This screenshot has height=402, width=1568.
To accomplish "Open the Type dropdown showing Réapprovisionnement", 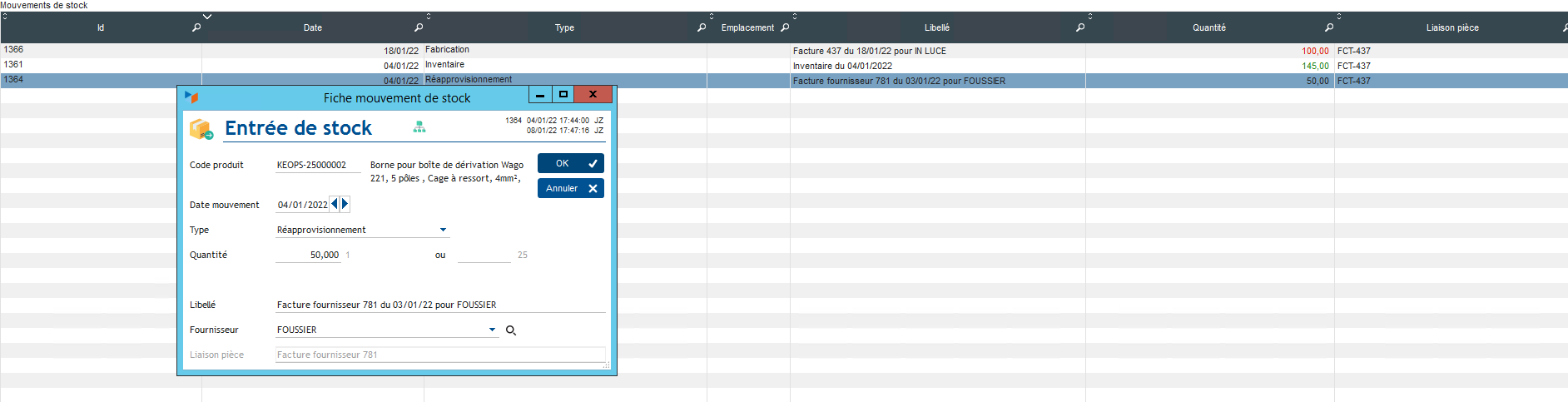I will (x=443, y=230).
